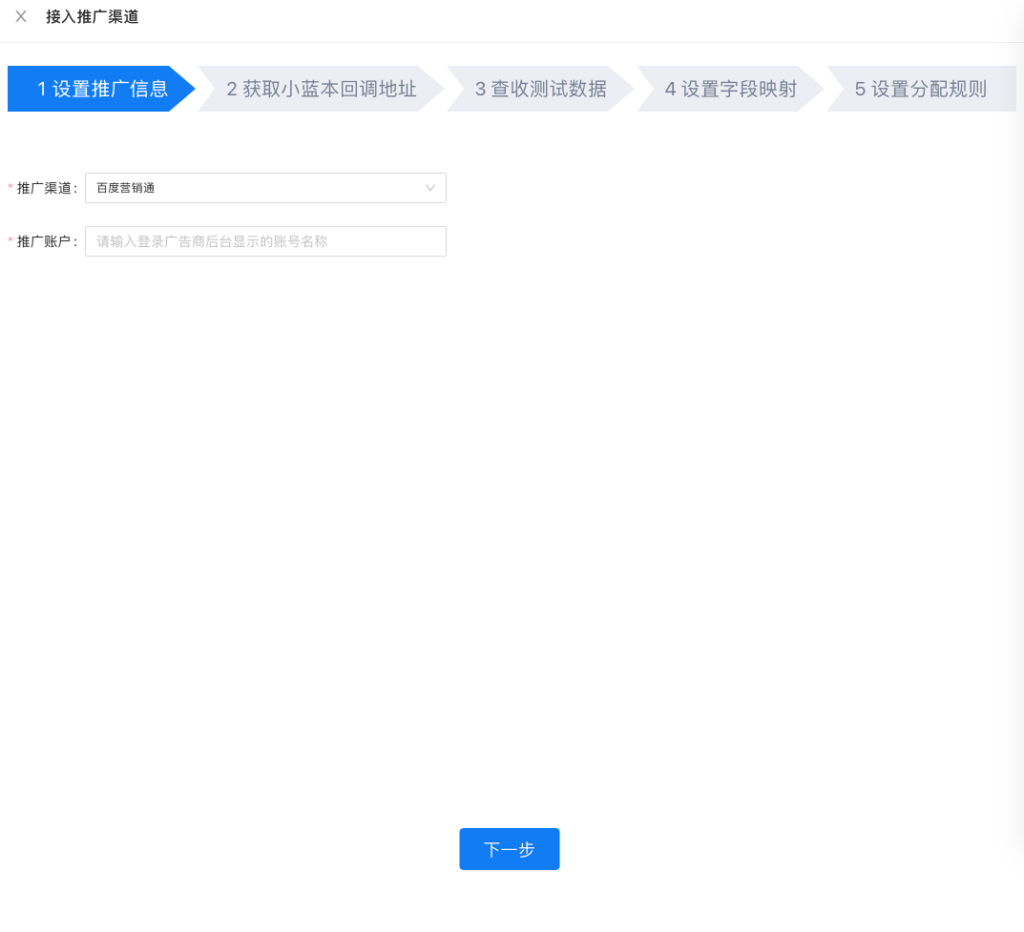Click placeholder text 请输入登录广告商后台显示的账号名称
The width and height of the screenshot is (1024, 932).
212,241
